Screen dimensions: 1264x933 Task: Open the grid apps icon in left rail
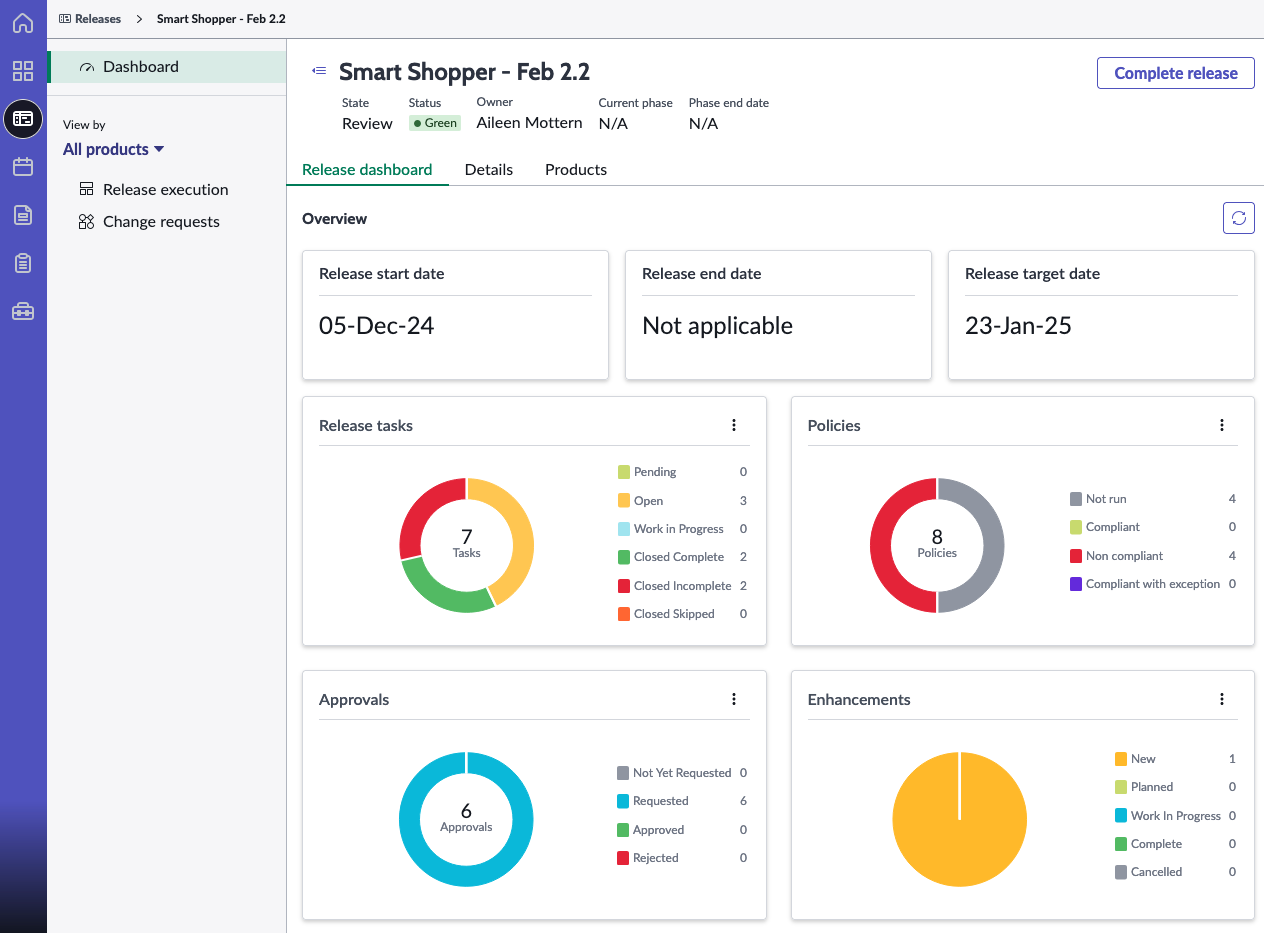(22, 71)
